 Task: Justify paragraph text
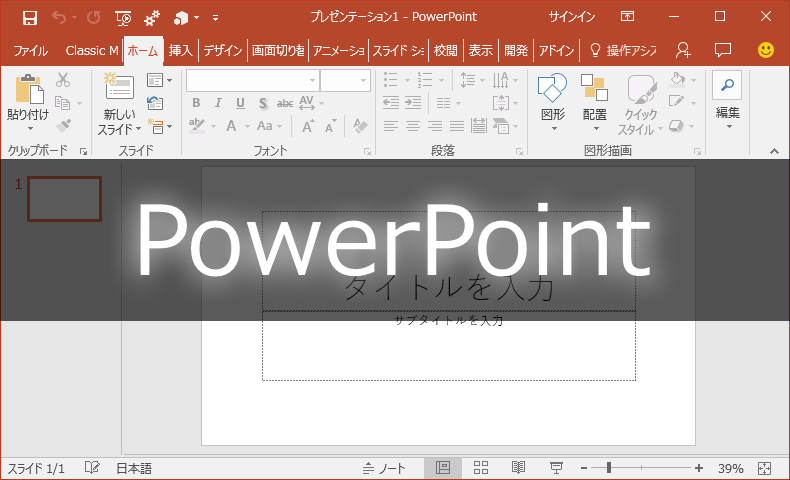[457, 126]
